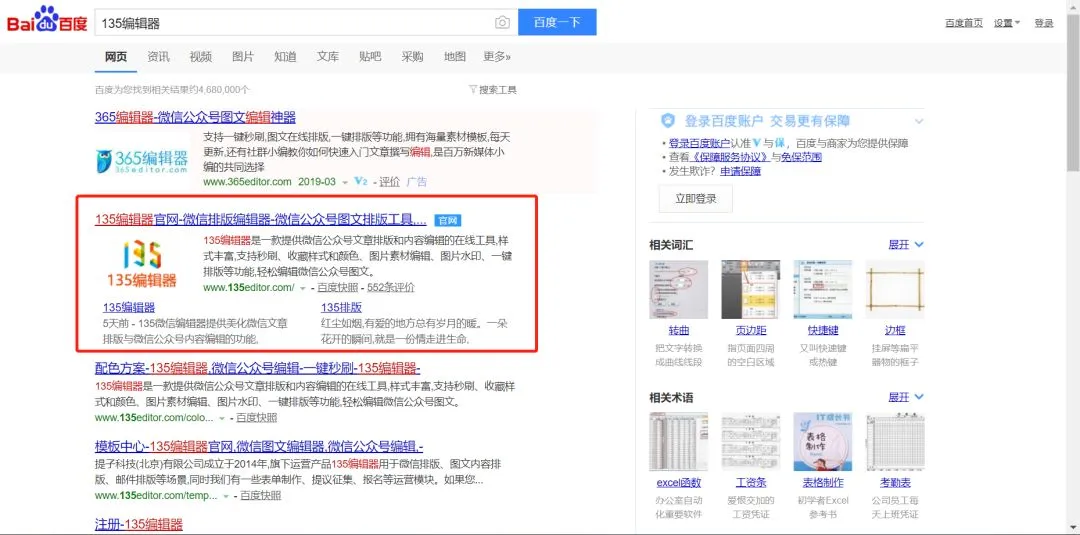Open the 申请保障 link
This screenshot has height=535, width=1080.
(x=740, y=171)
